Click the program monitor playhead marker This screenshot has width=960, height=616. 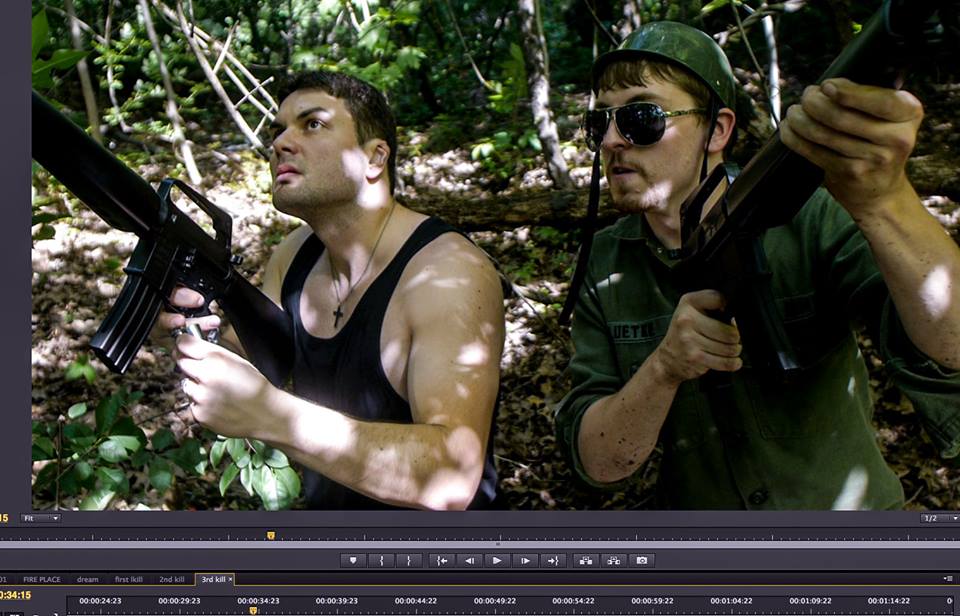(270, 536)
